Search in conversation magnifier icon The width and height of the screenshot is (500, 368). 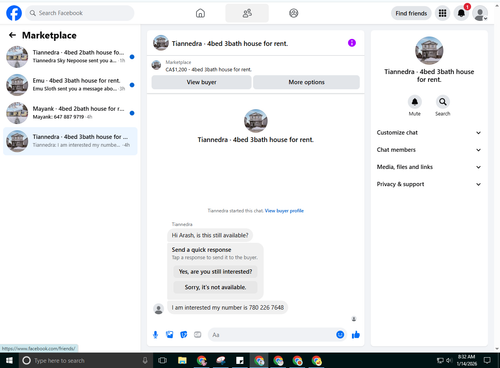[x=443, y=102]
